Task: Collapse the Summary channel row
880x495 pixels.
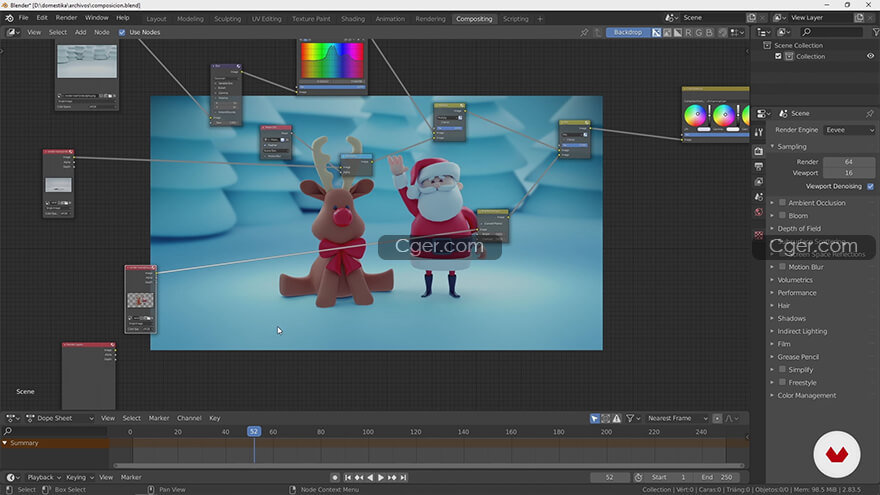Action: (5, 443)
